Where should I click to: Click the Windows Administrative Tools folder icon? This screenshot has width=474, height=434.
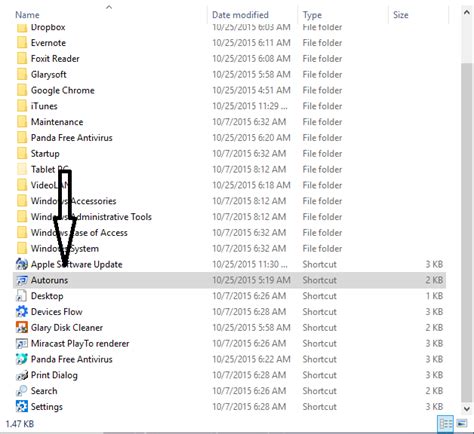pyautogui.click(x=22, y=217)
